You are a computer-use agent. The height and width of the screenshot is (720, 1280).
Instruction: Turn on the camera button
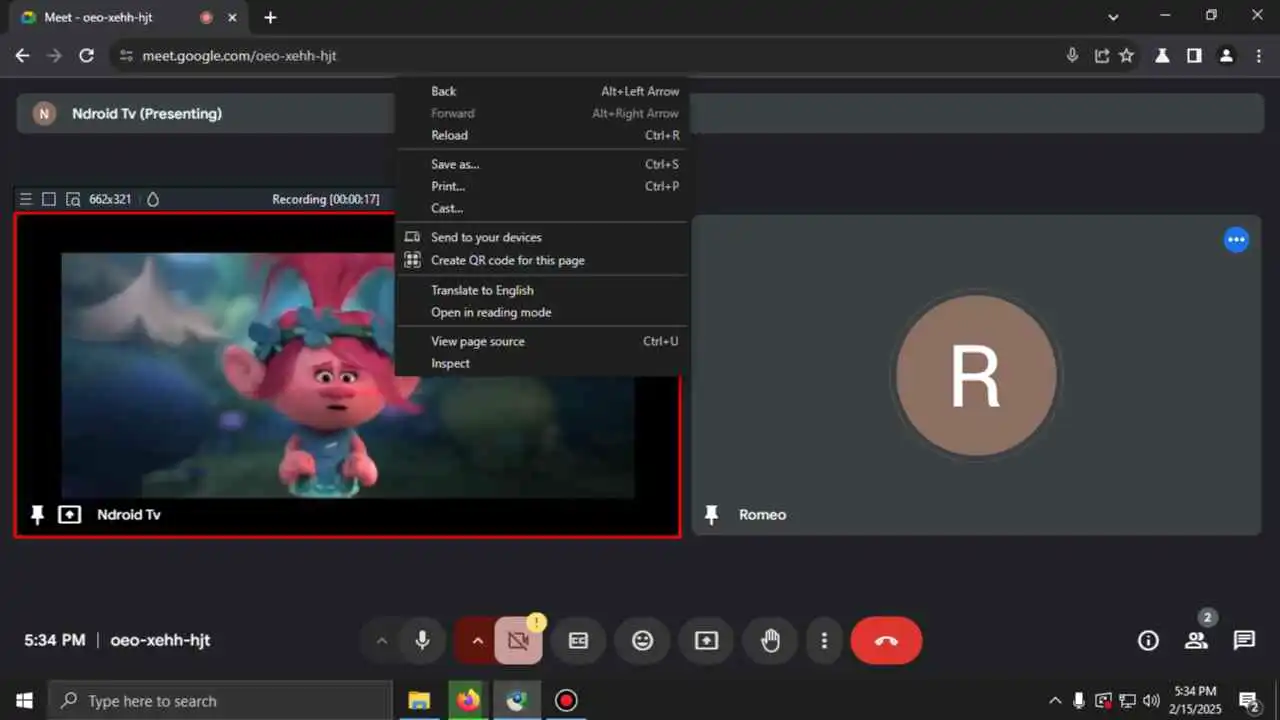[518, 641]
